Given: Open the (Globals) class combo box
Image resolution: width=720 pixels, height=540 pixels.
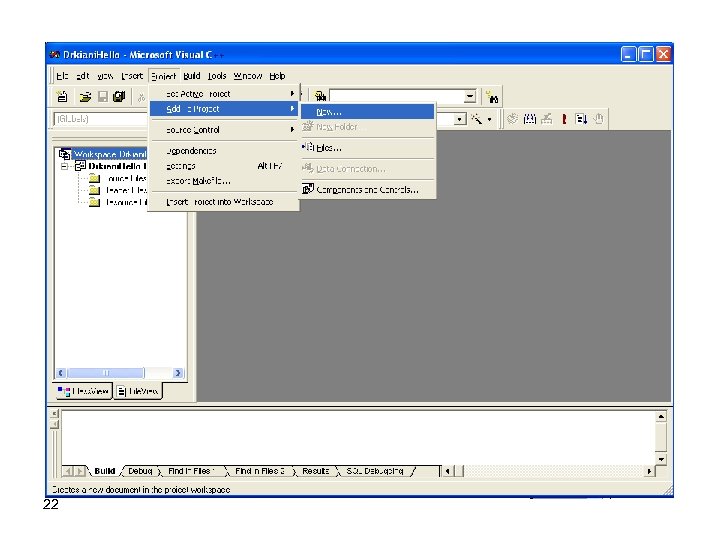Looking at the screenshot, I should tap(101, 119).
